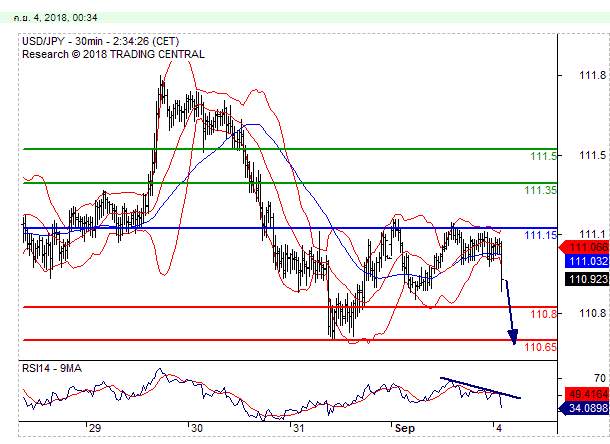Click the red 111.066 price tag
The image size is (610, 444).
(x=584, y=247)
